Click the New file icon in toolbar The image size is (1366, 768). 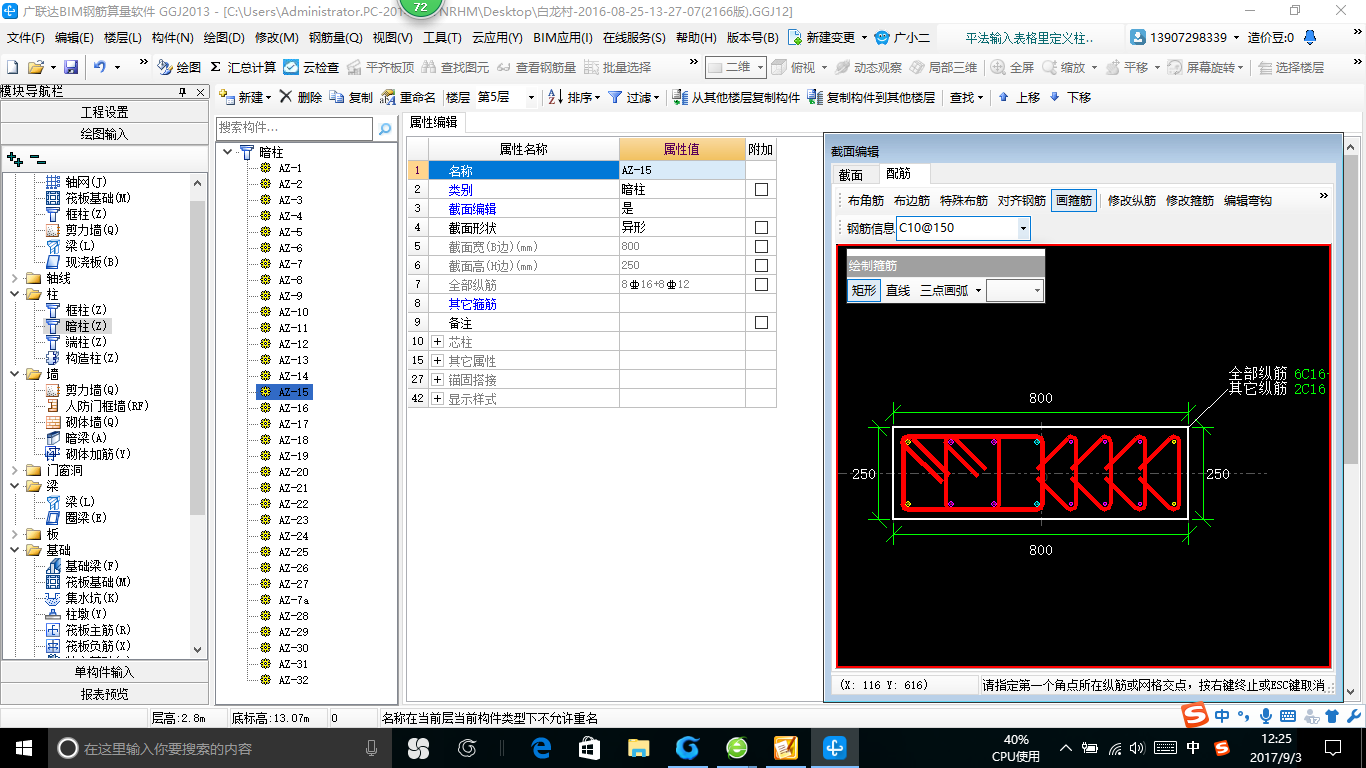point(12,67)
